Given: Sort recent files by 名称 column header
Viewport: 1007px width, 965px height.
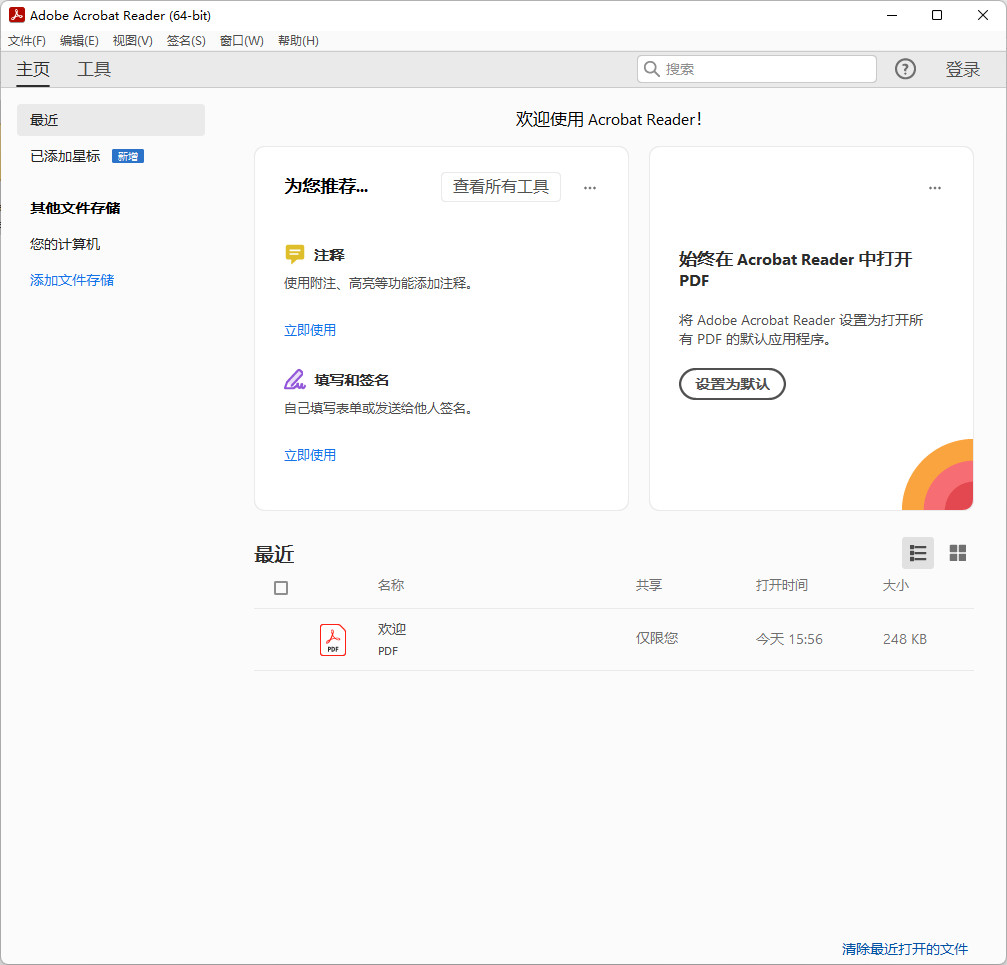Looking at the screenshot, I should pos(390,585).
